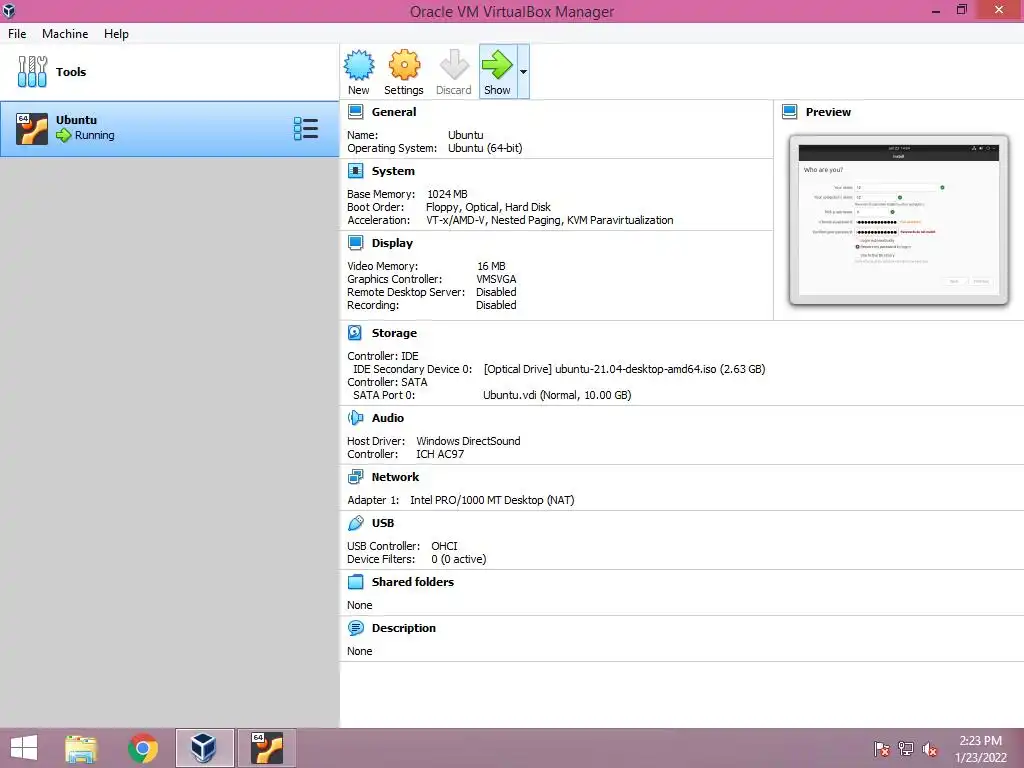The image size is (1024, 768).
Task: Open the Storage section header link
Action: [394, 333]
